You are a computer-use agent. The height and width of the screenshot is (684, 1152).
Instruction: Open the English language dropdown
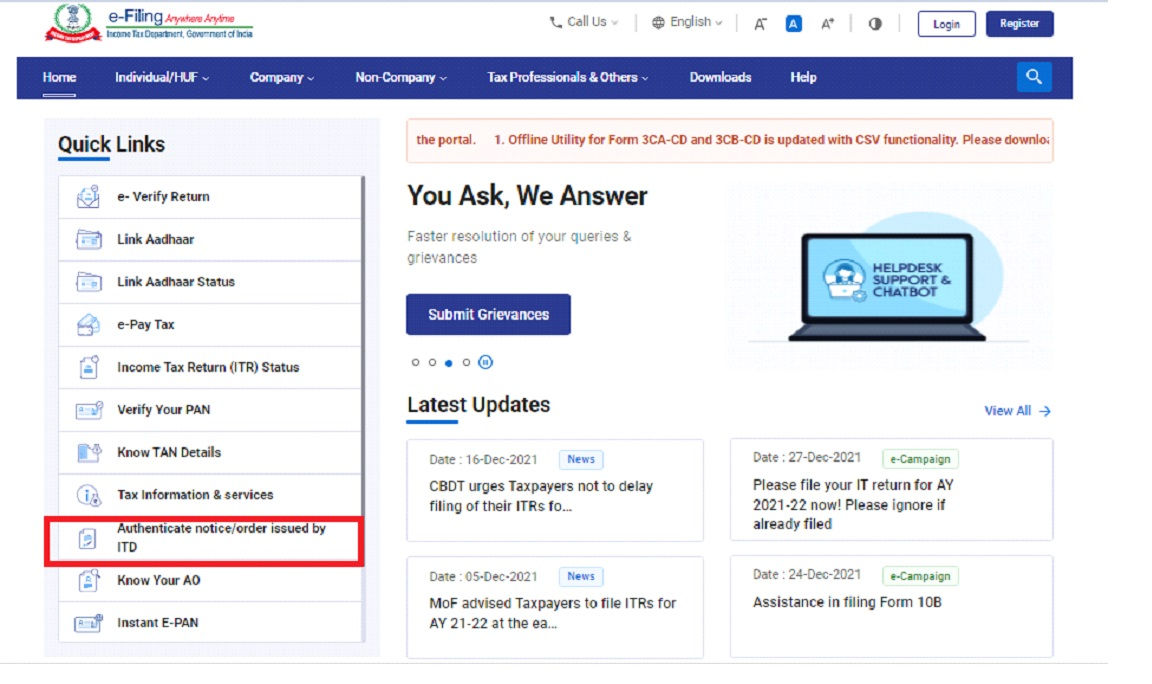[x=685, y=21]
